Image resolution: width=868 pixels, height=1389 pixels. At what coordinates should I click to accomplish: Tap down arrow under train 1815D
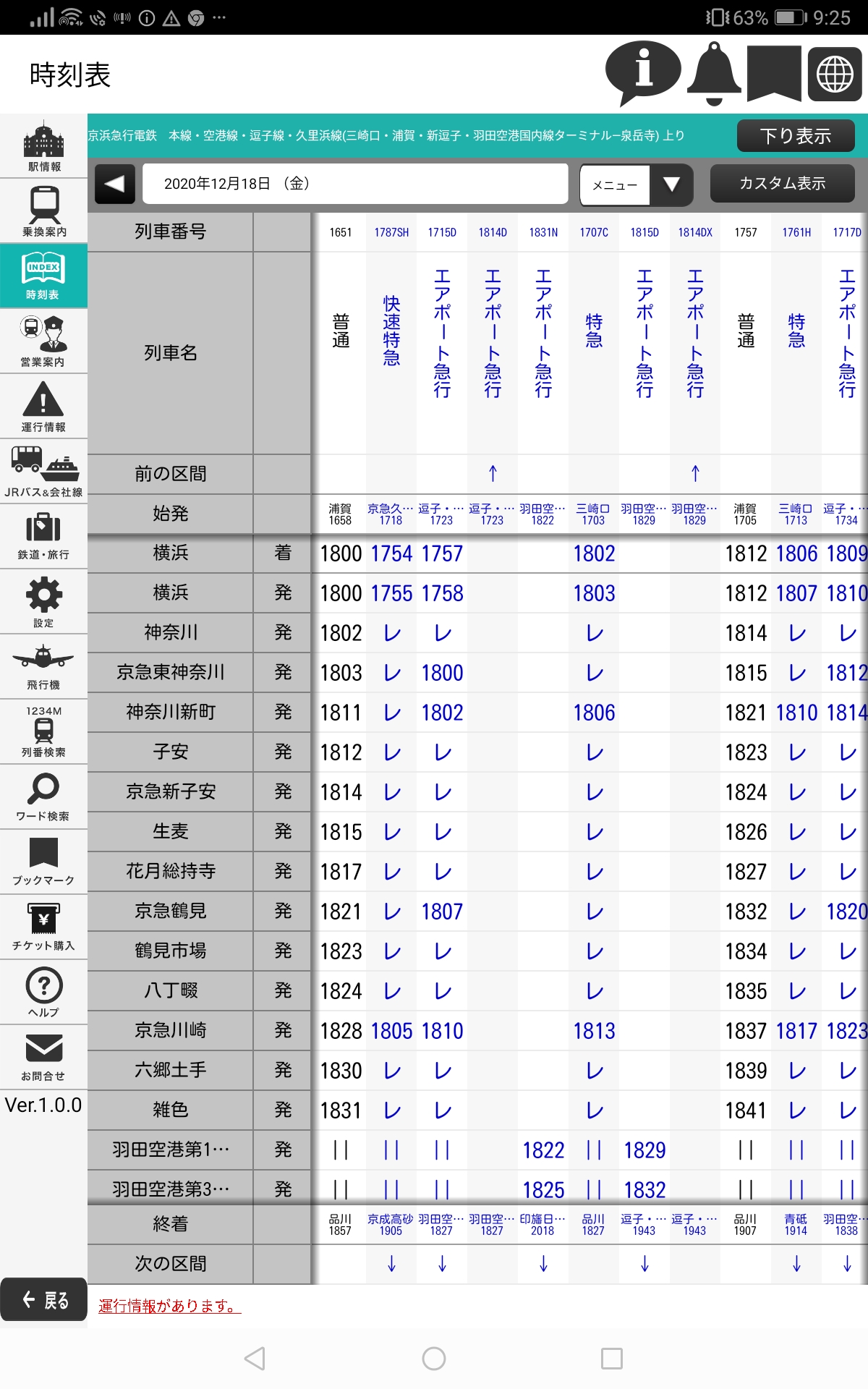click(x=644, y=1264)
